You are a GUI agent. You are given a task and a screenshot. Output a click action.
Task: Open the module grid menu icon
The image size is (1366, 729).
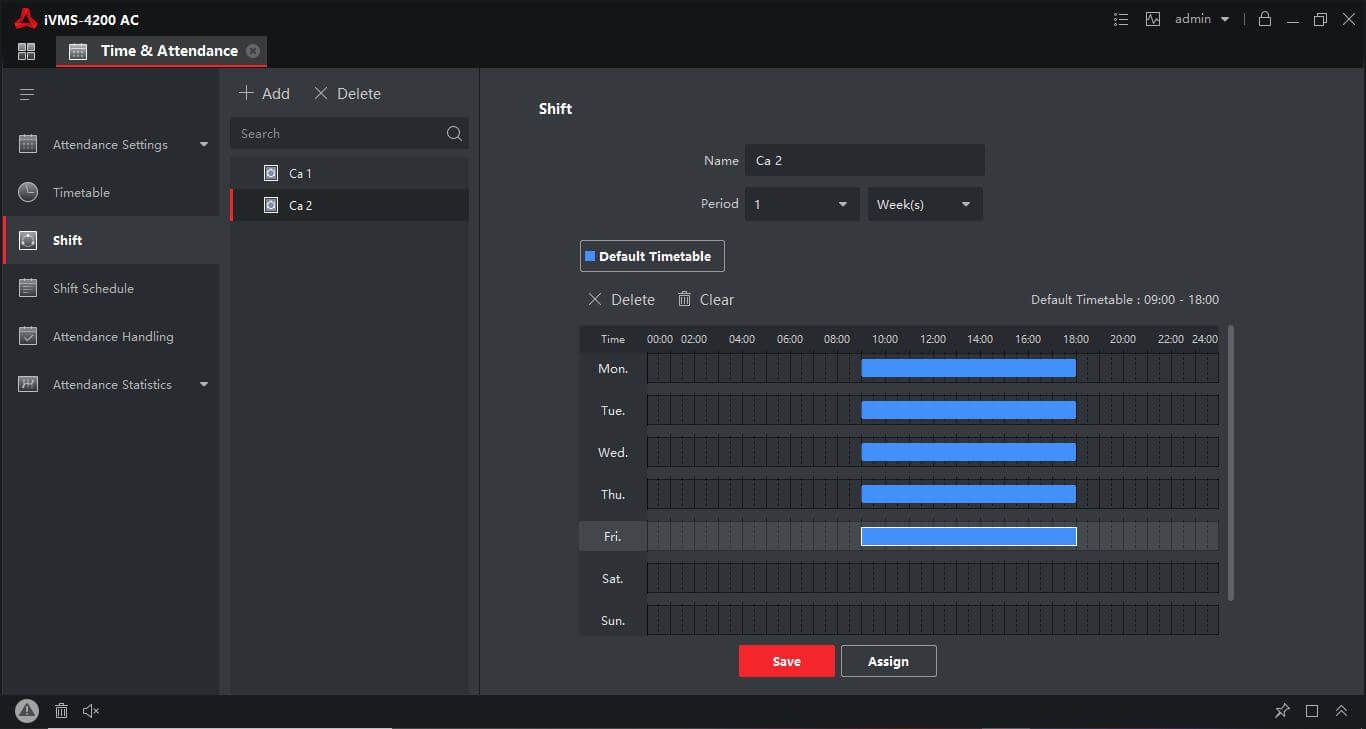pos(26,51)
